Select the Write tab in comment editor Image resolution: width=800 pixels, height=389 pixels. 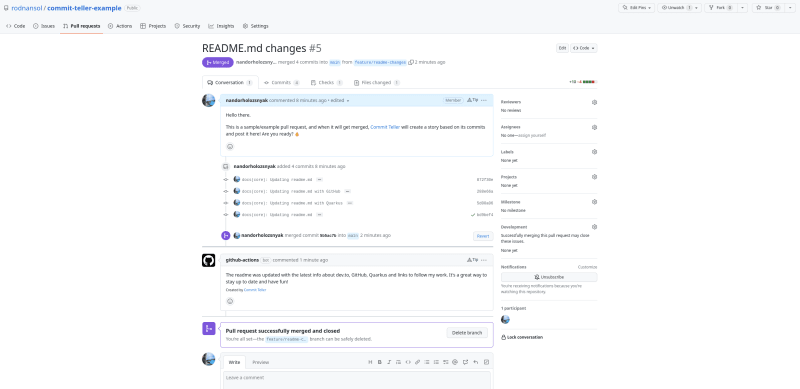click(x=234, y=362)
